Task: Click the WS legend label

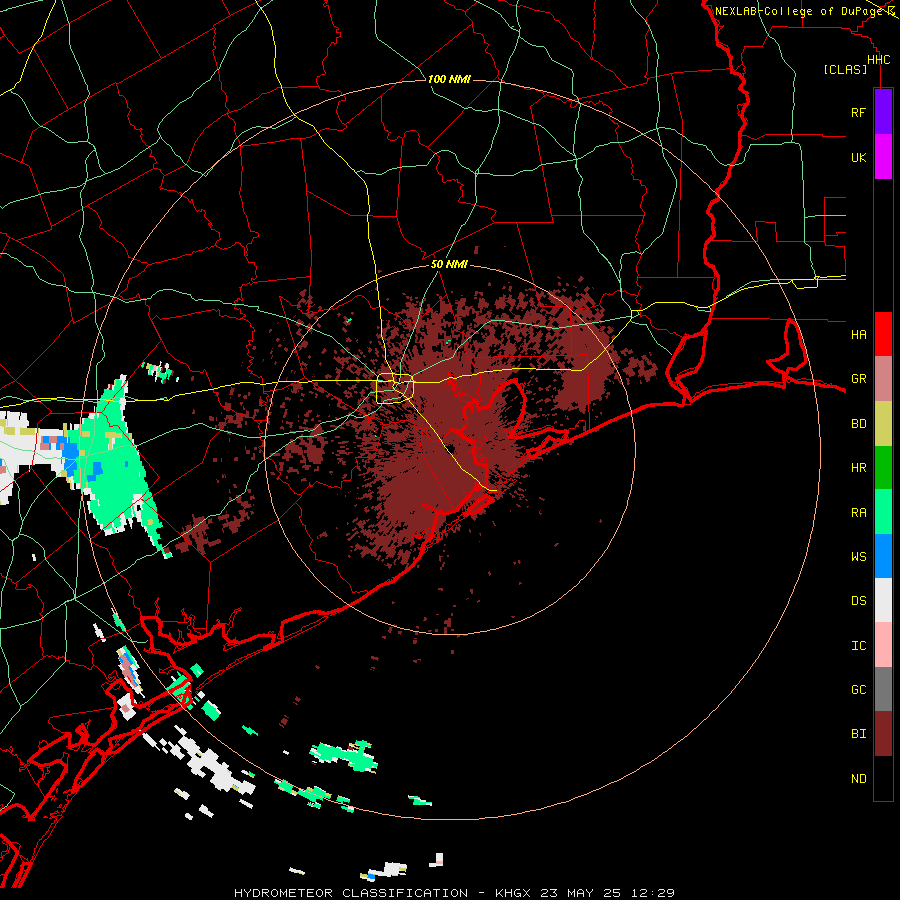Action: tap(858, 556)
